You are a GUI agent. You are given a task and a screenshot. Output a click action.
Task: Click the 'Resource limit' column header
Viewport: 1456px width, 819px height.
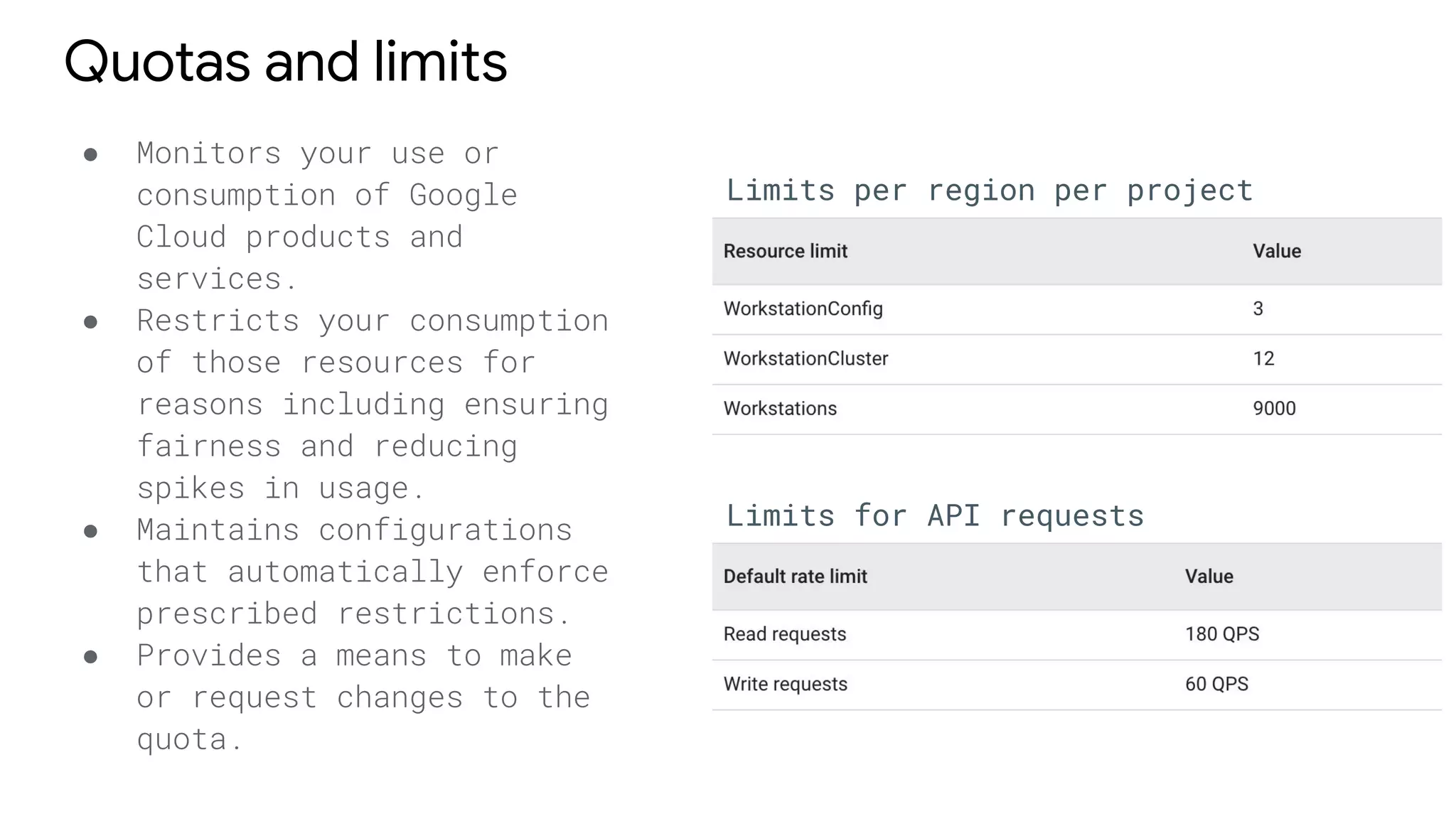(x=786, y=251)
